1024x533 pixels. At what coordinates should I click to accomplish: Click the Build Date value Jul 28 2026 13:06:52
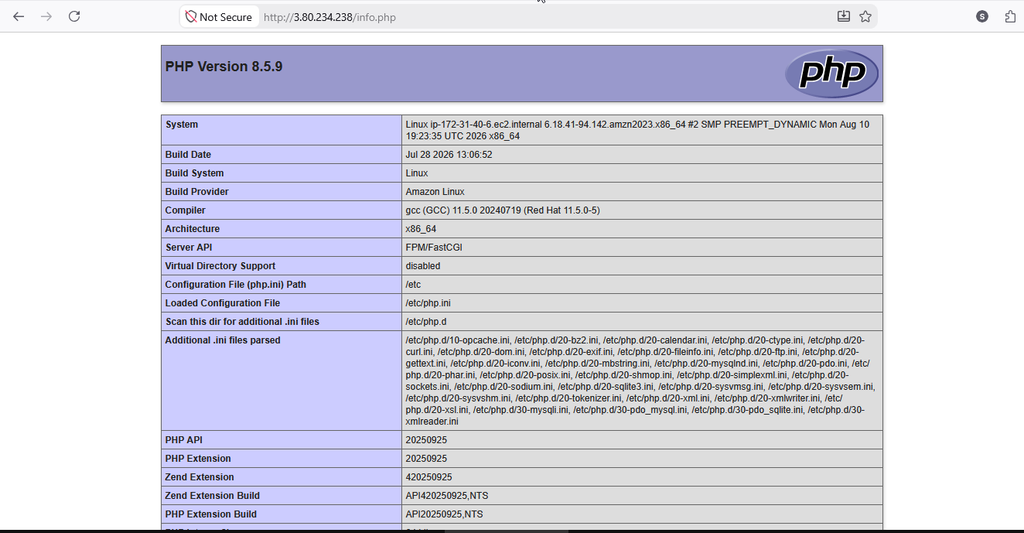(x=449, y=155)
